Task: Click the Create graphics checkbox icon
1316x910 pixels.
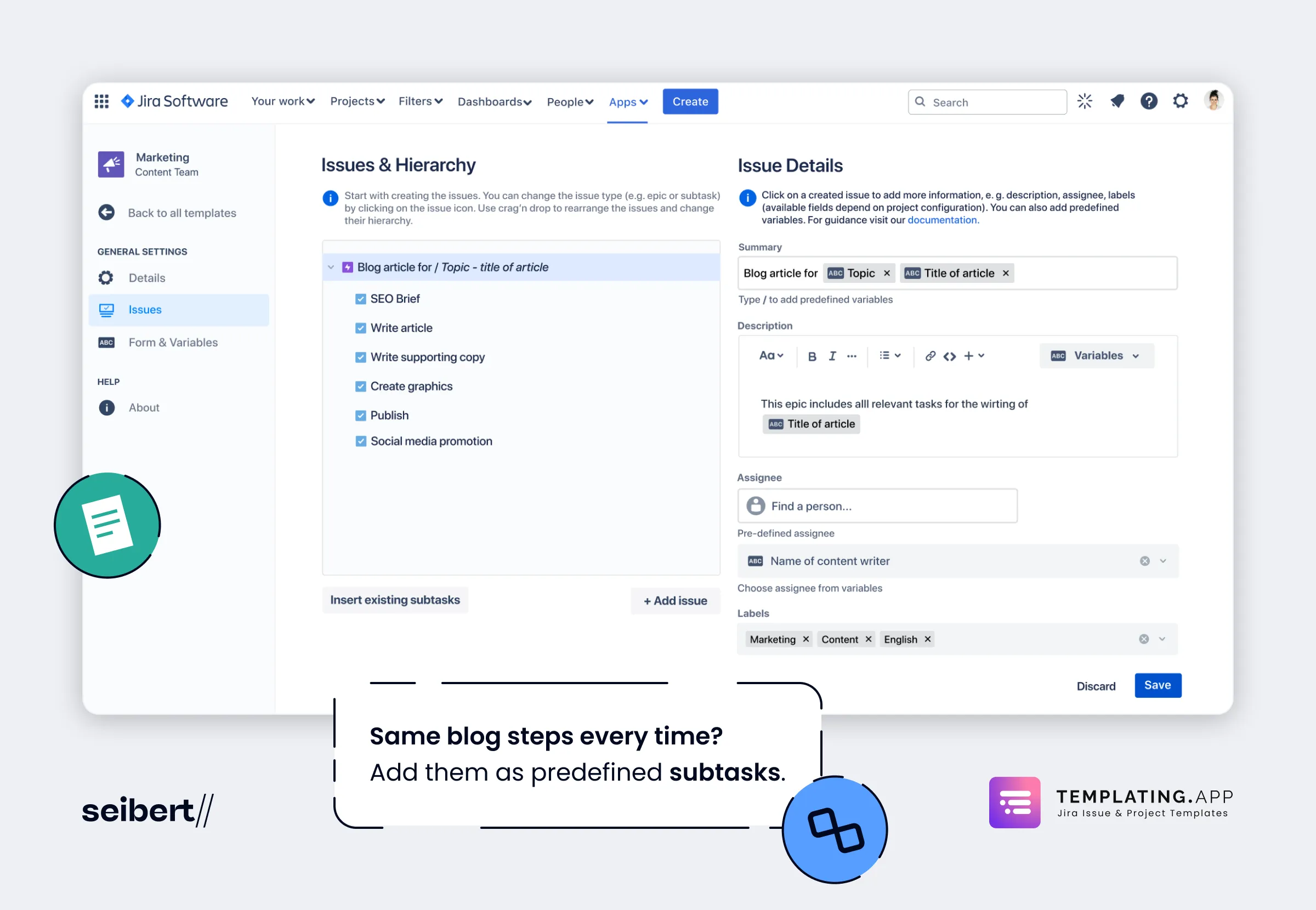Action: (x=360, y=386)
